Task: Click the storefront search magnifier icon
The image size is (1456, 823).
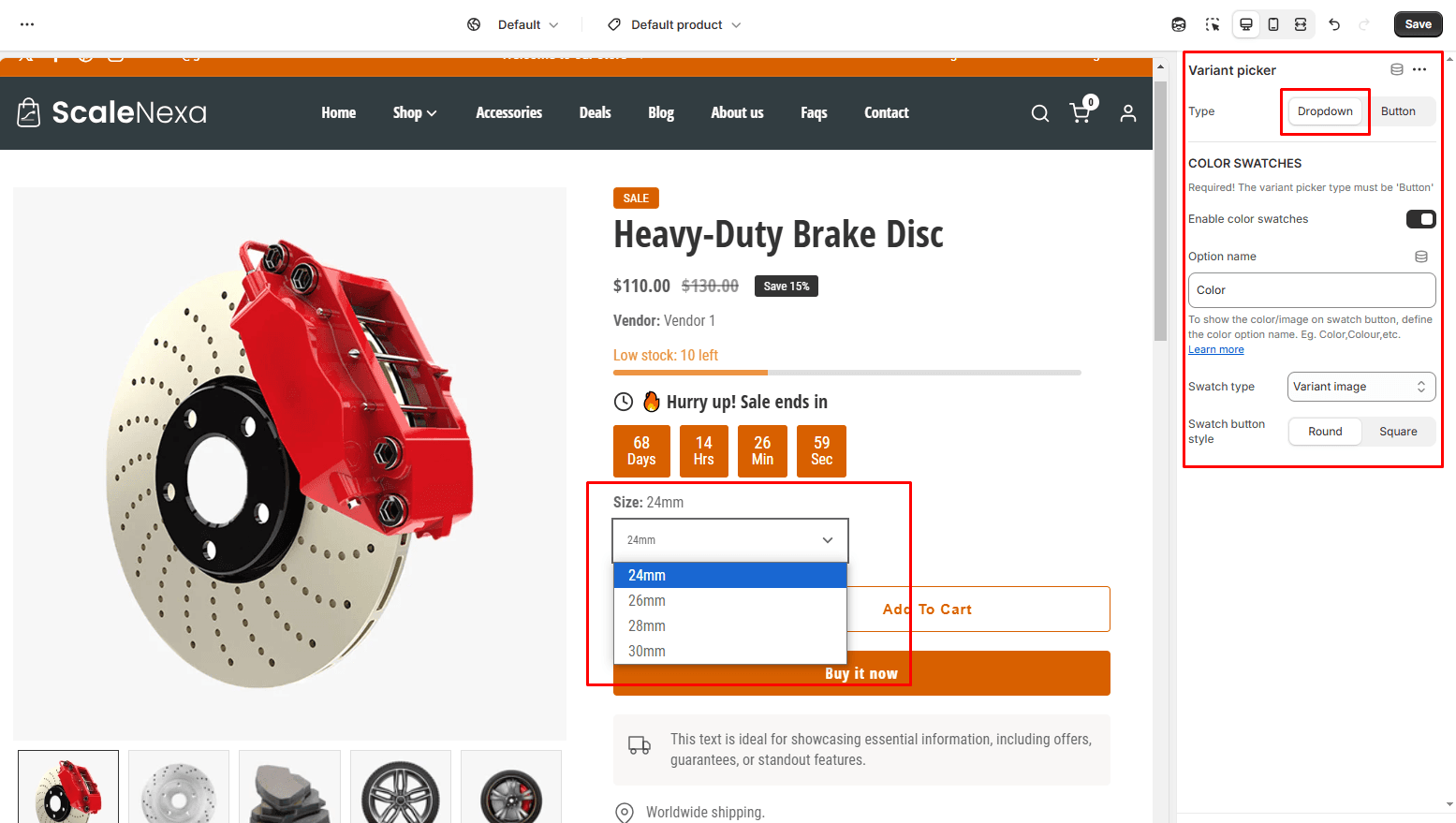Action: pyautogui.click(x=1039, y=113)
